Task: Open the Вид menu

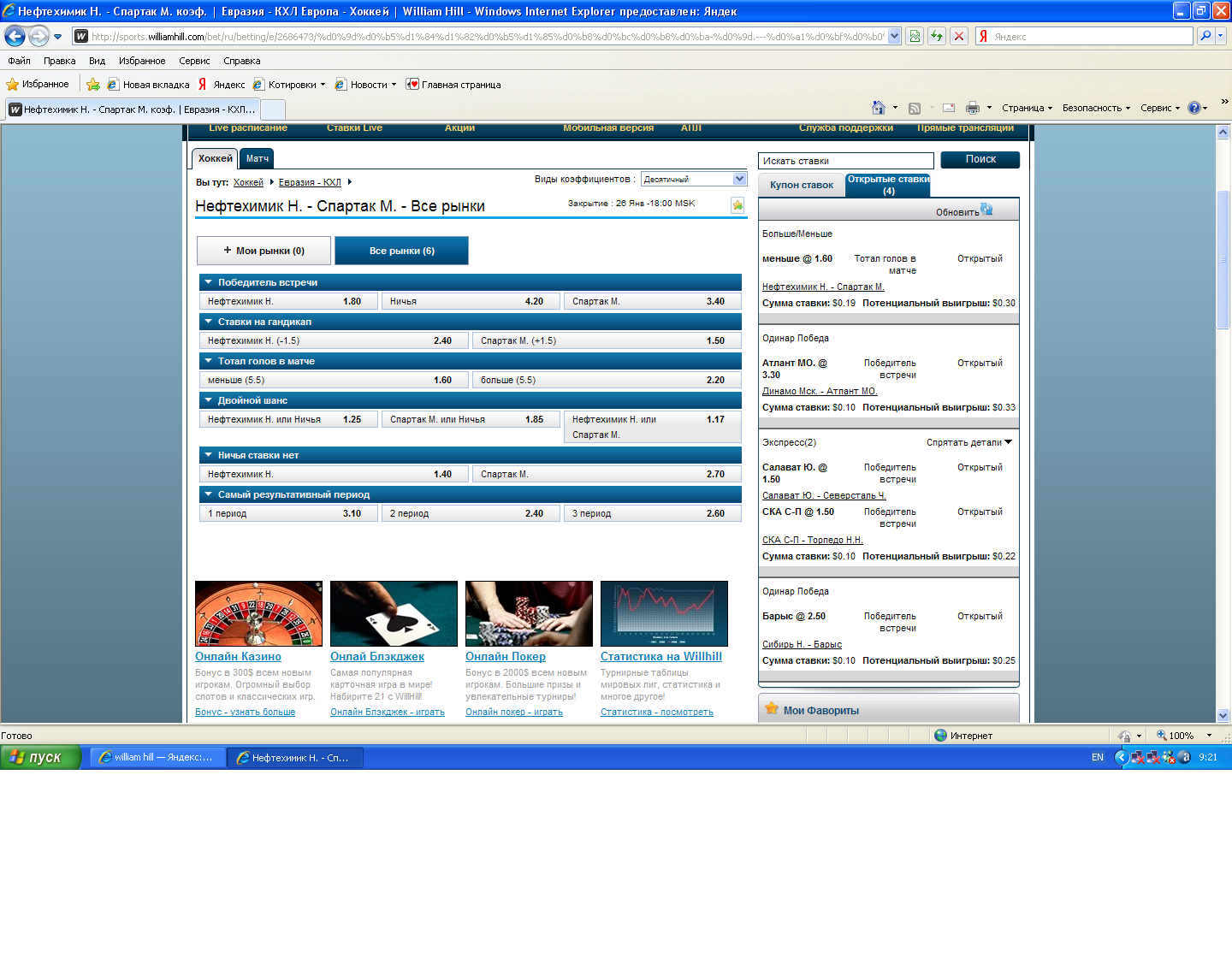Action: pyautogui.click(x=97, y=61)
